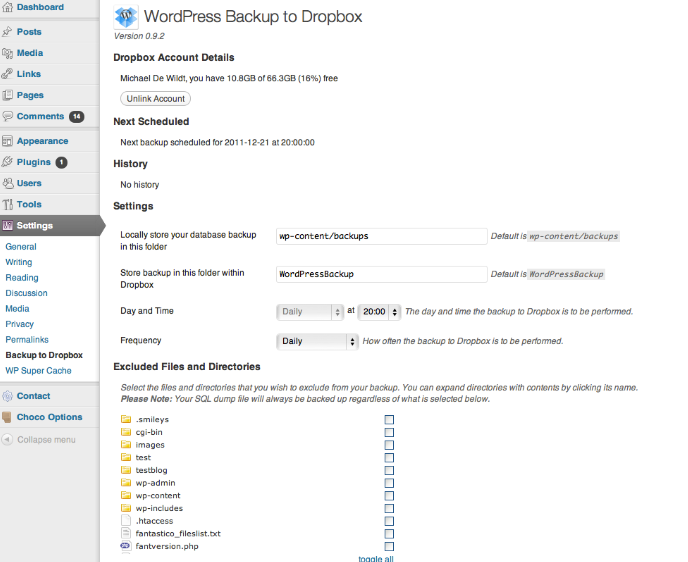Click the Links chain icon
Screen dimensions: 688x562
(x=7, y=74)
